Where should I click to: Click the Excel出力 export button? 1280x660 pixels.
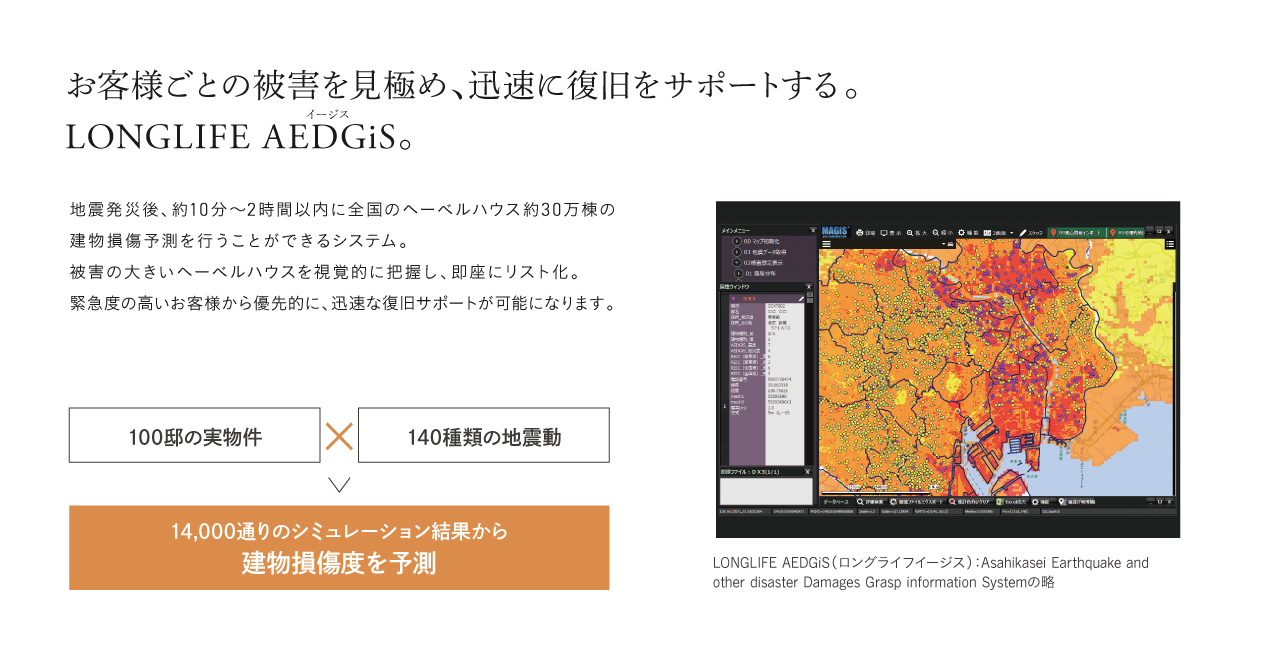(1010, 501)
